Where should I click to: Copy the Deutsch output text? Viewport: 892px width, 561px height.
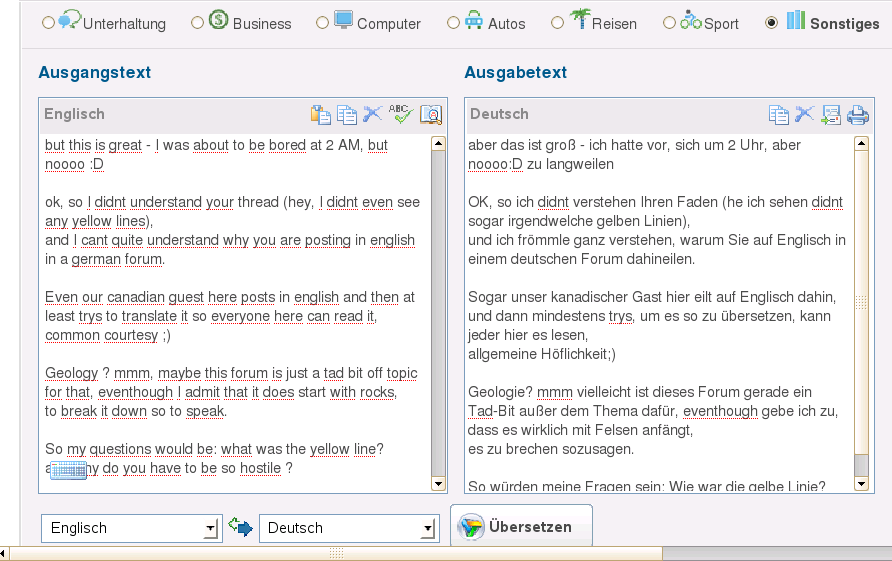pos(779,114)
